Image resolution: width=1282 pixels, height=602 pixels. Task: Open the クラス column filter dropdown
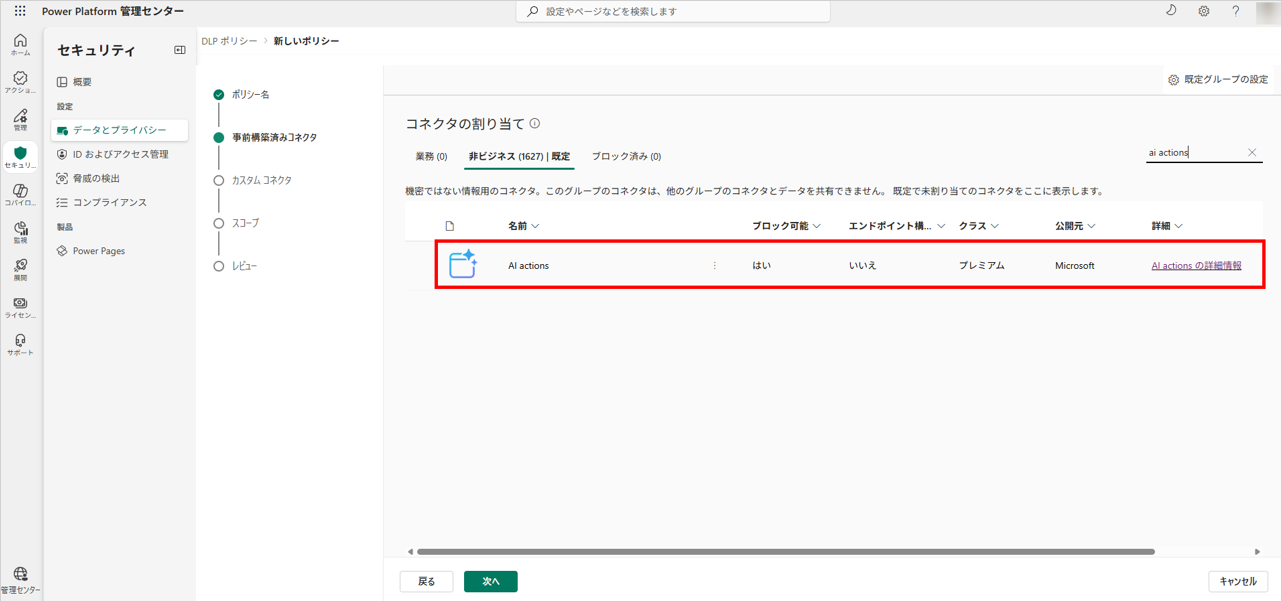point(994,226)
